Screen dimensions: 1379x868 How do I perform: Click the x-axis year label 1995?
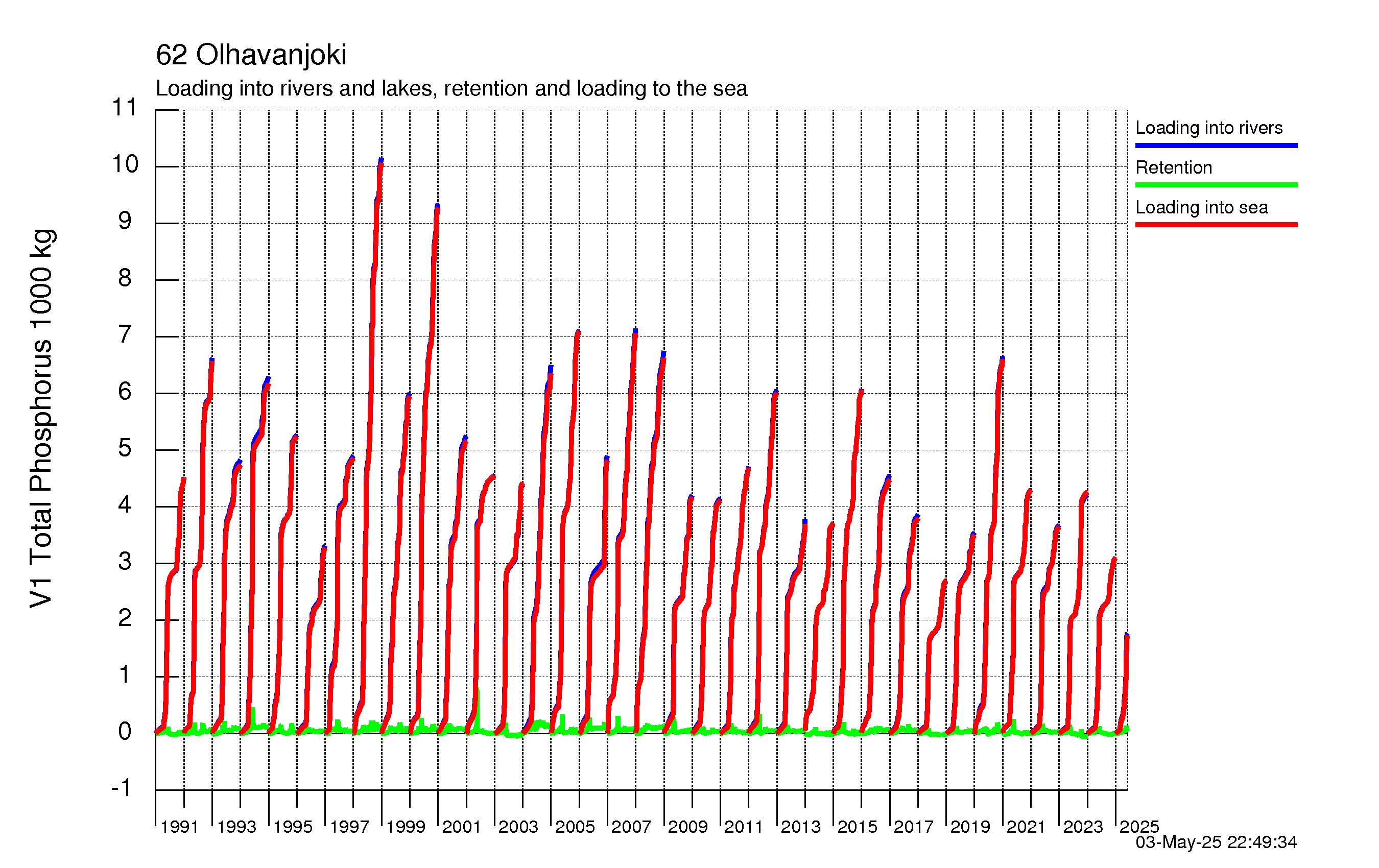click(293, 827)
